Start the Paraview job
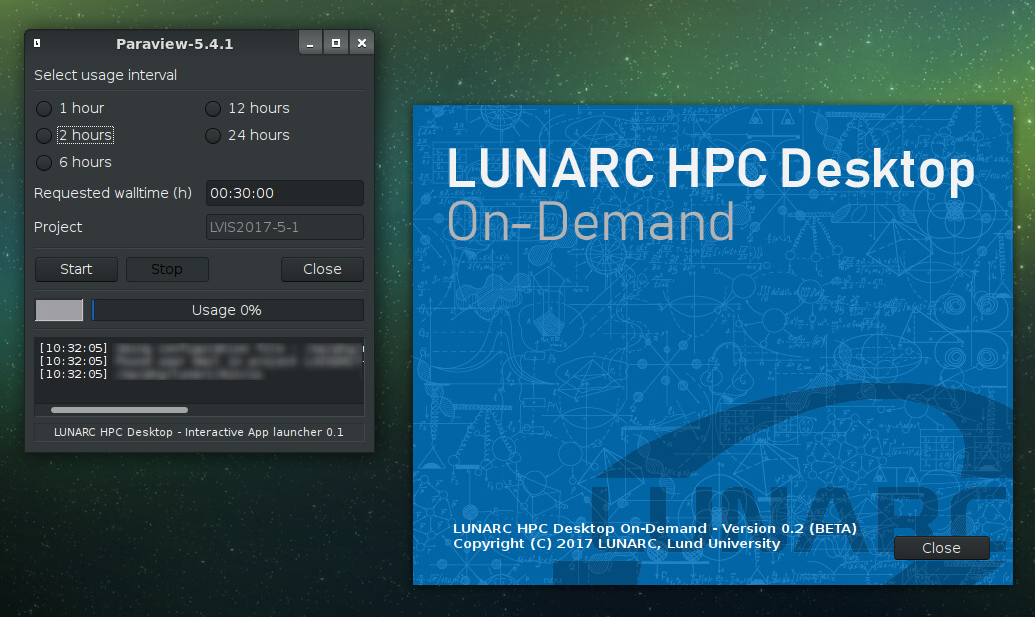1035x617 pixels. click(76, 269)
